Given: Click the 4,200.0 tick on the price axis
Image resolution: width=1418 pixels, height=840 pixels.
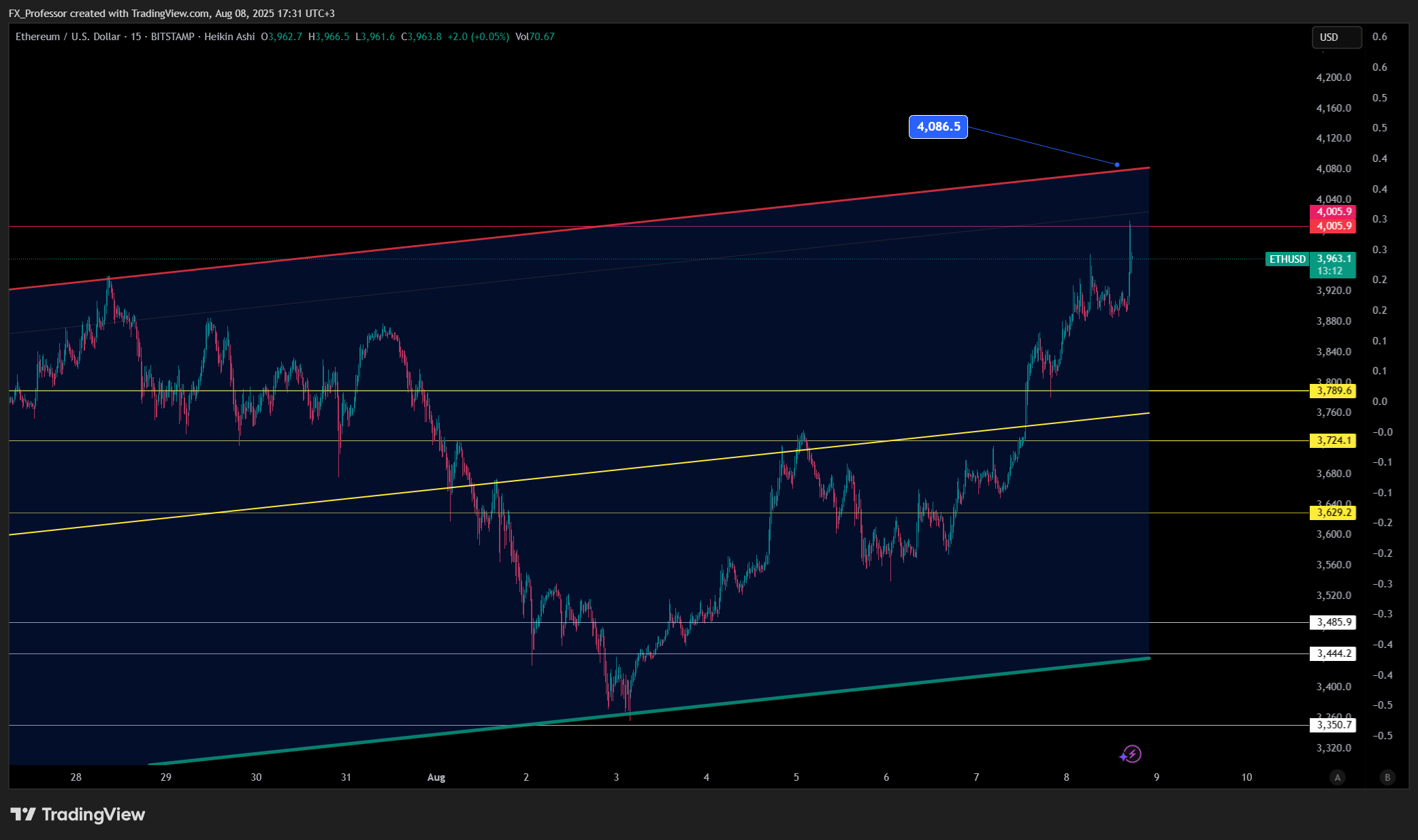Looking at the screenshot, I should click(1334, 78).
